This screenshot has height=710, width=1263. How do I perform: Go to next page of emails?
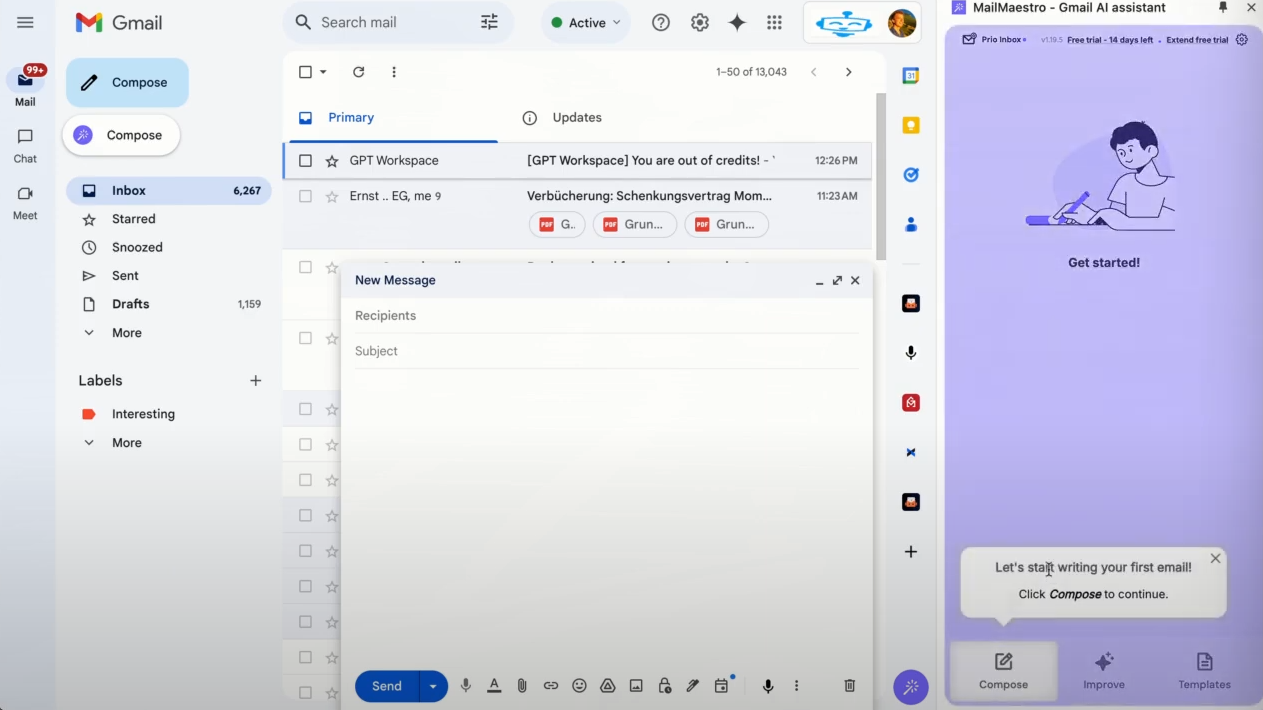(x=849, y=72)
